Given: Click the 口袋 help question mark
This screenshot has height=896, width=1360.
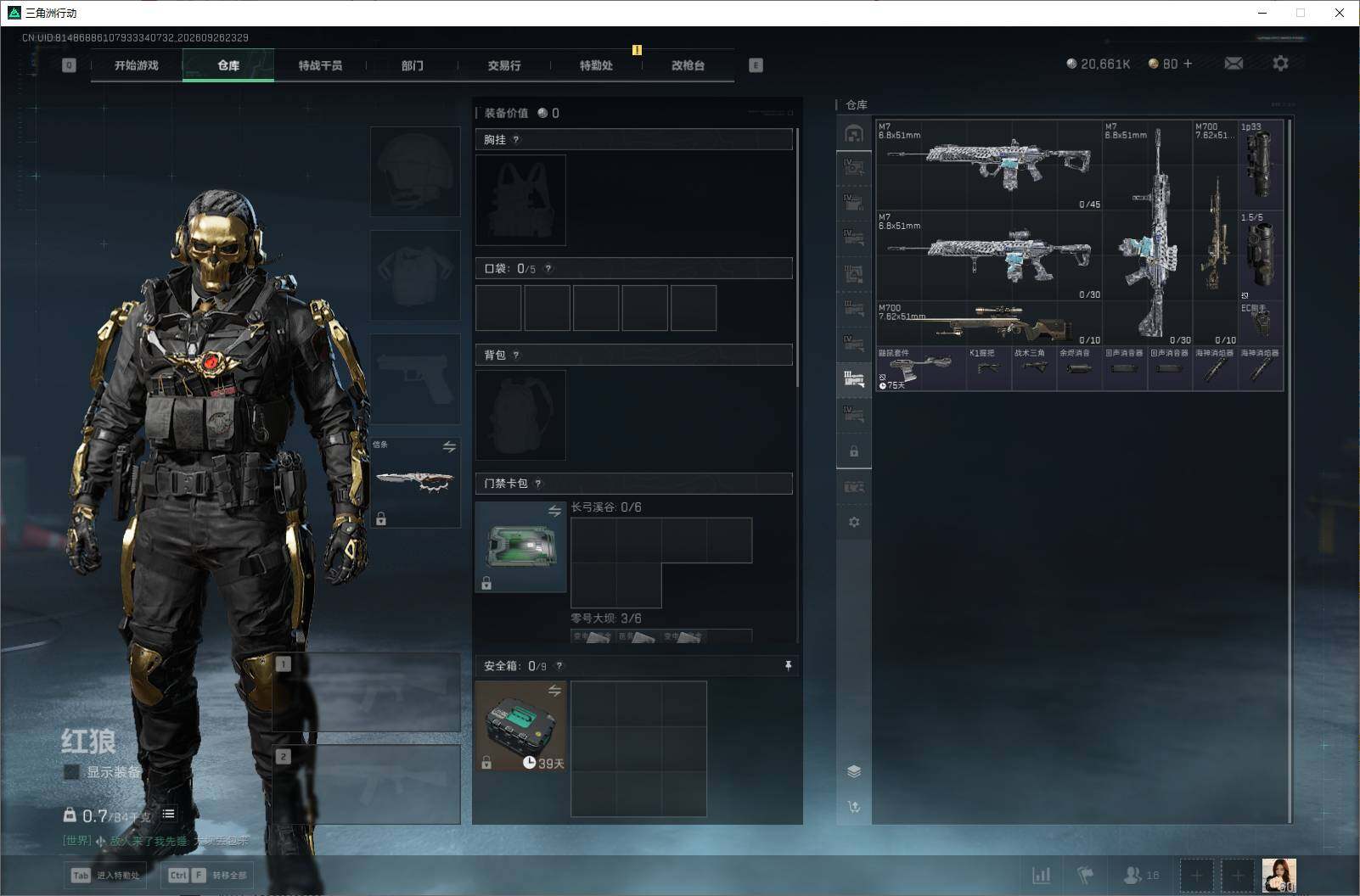Looking at the screenshot, I should coord(548,268).
